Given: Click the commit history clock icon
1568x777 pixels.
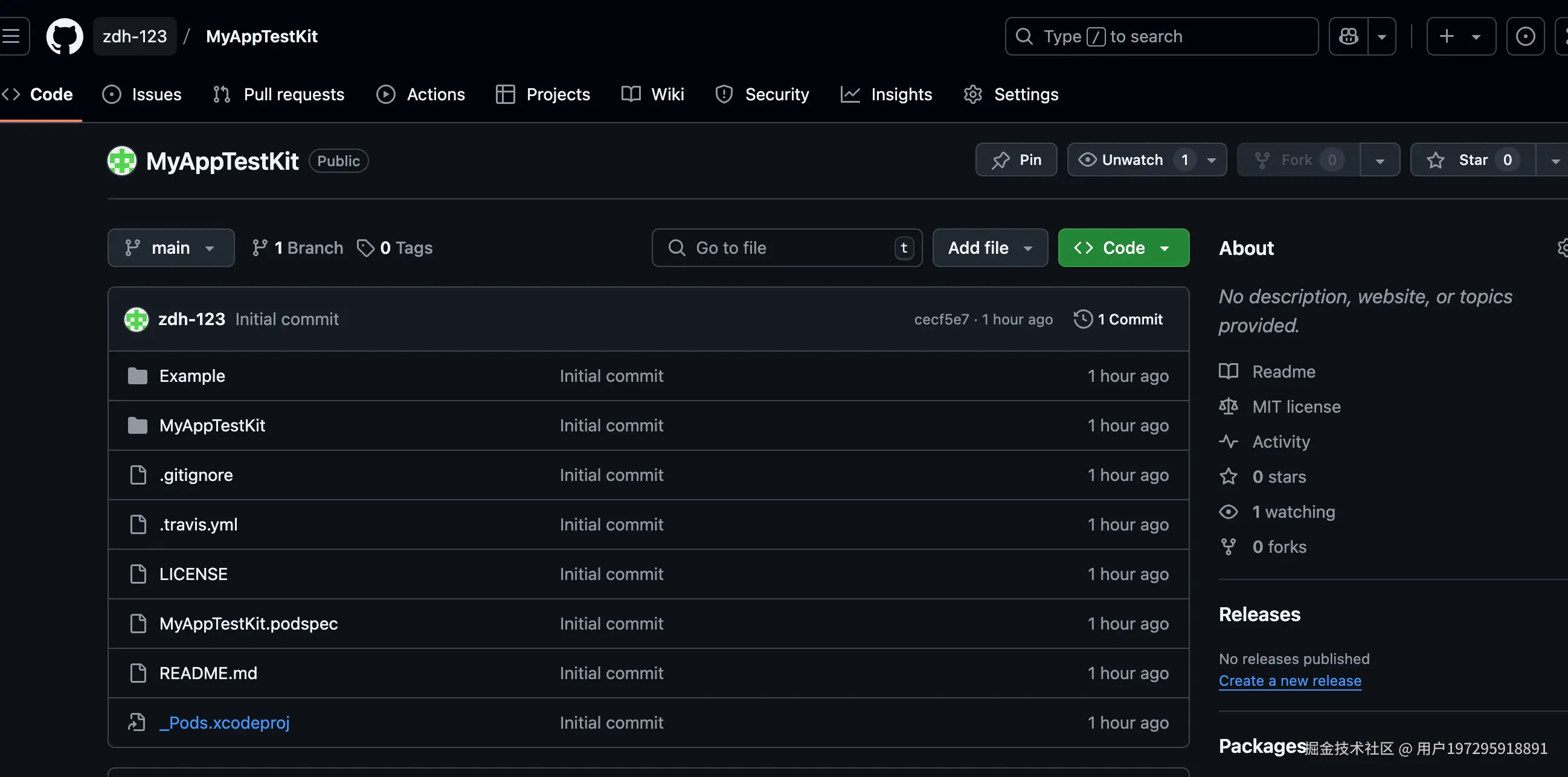Looking at the screenshot, I should pos(1083,319).
